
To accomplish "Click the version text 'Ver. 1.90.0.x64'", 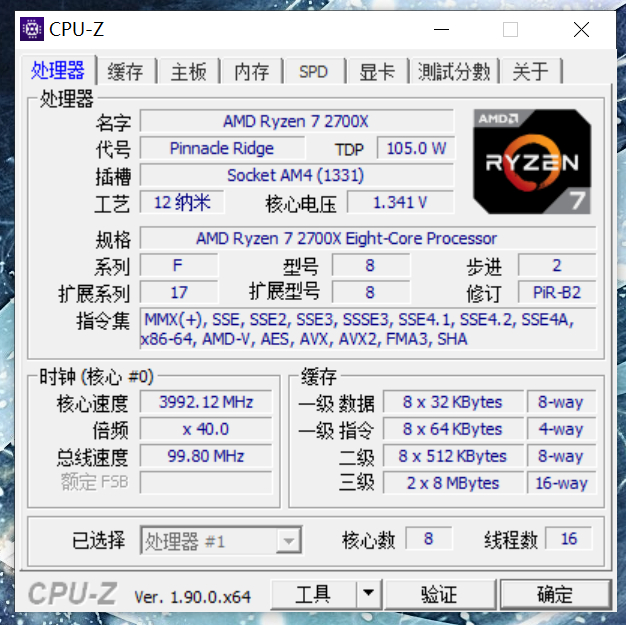I will pyautogui.click(x=192, y=597).
